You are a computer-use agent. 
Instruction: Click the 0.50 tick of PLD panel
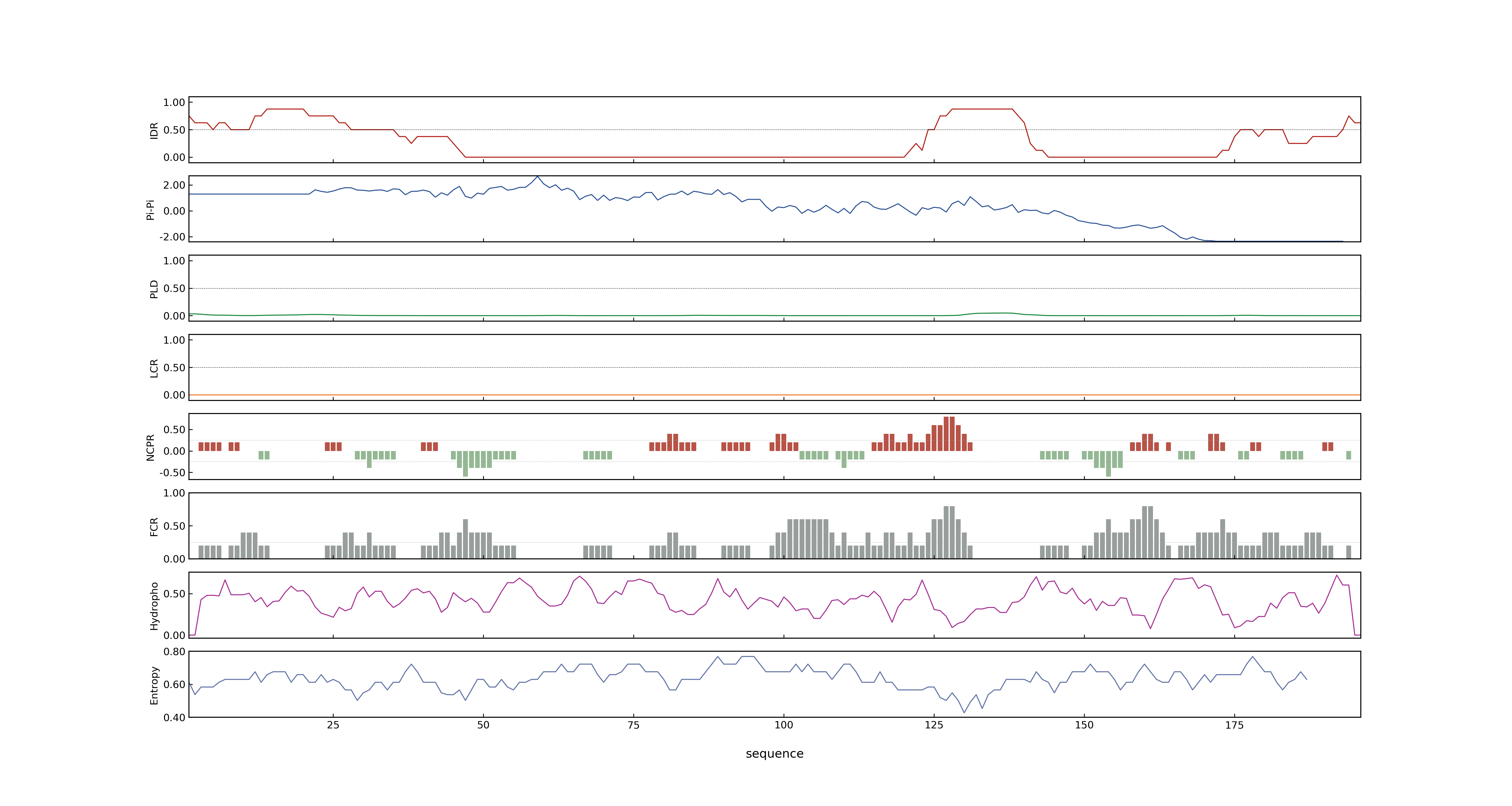(x=174, y=288)
